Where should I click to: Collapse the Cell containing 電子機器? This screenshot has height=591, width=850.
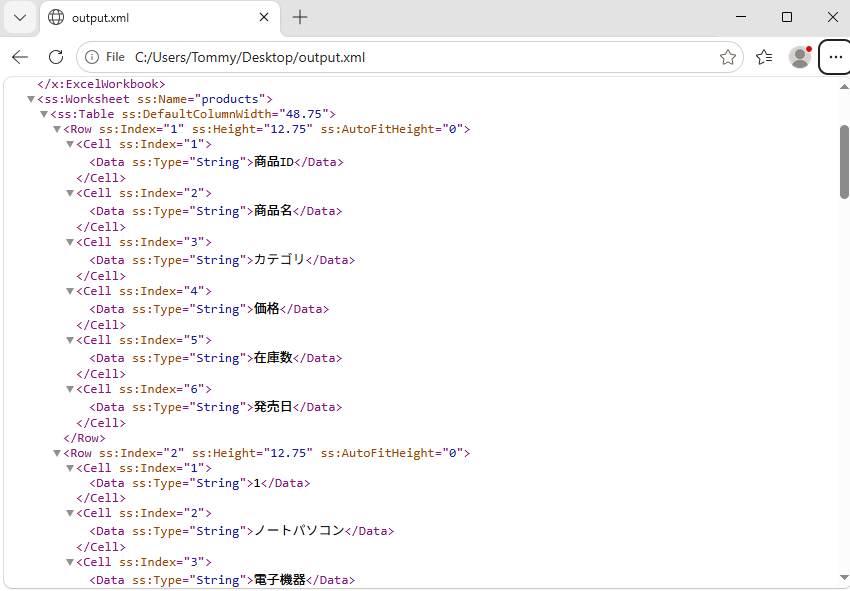coord(70,562)
